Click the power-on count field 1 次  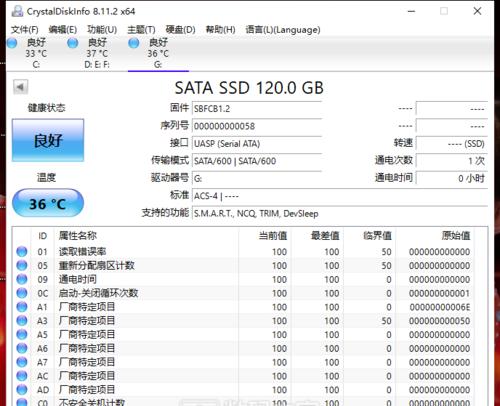[x=452, y=161]
